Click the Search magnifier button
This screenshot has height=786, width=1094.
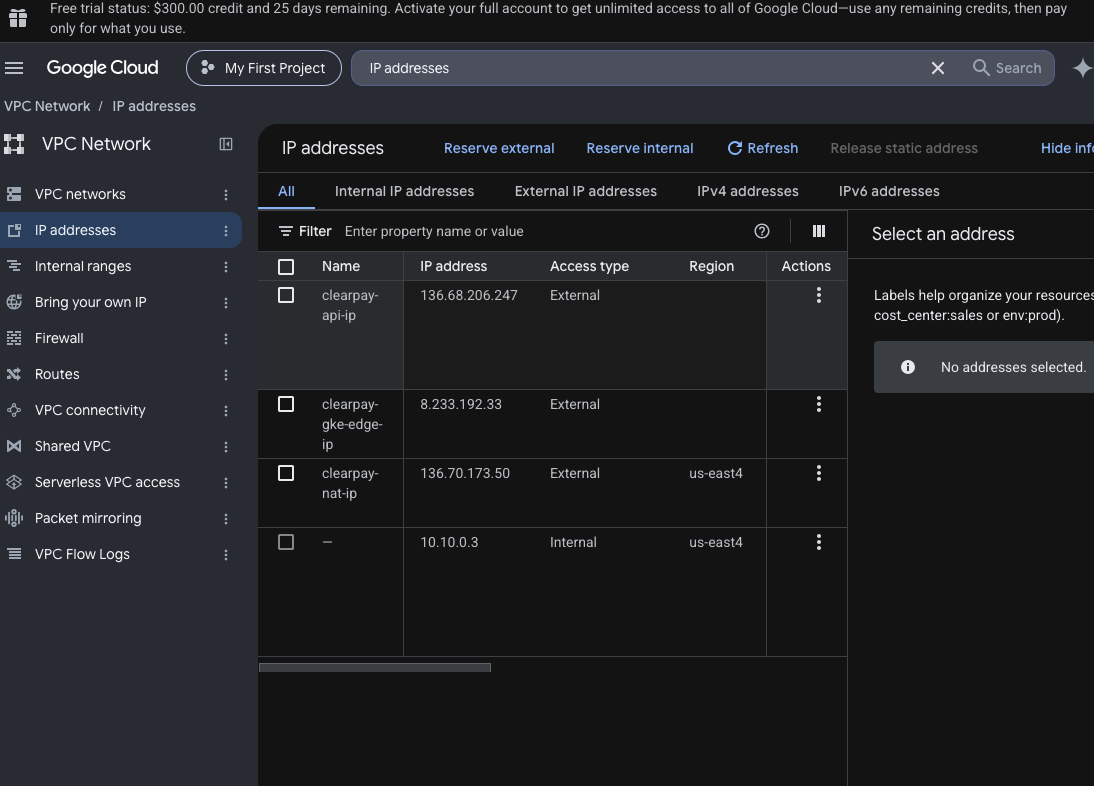[1007, 68]
